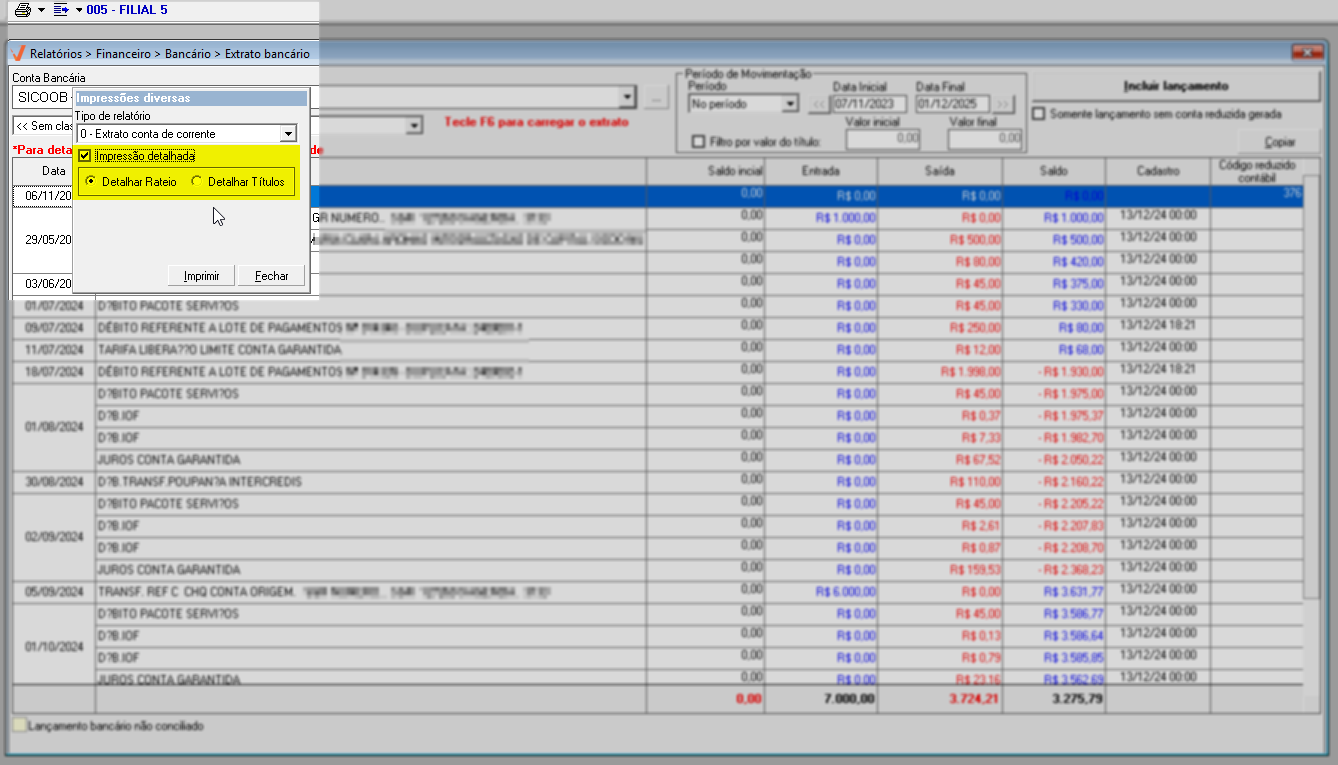
Task: Open the printer icon's dropdown arrow
Action: click(x=41, y=10)
